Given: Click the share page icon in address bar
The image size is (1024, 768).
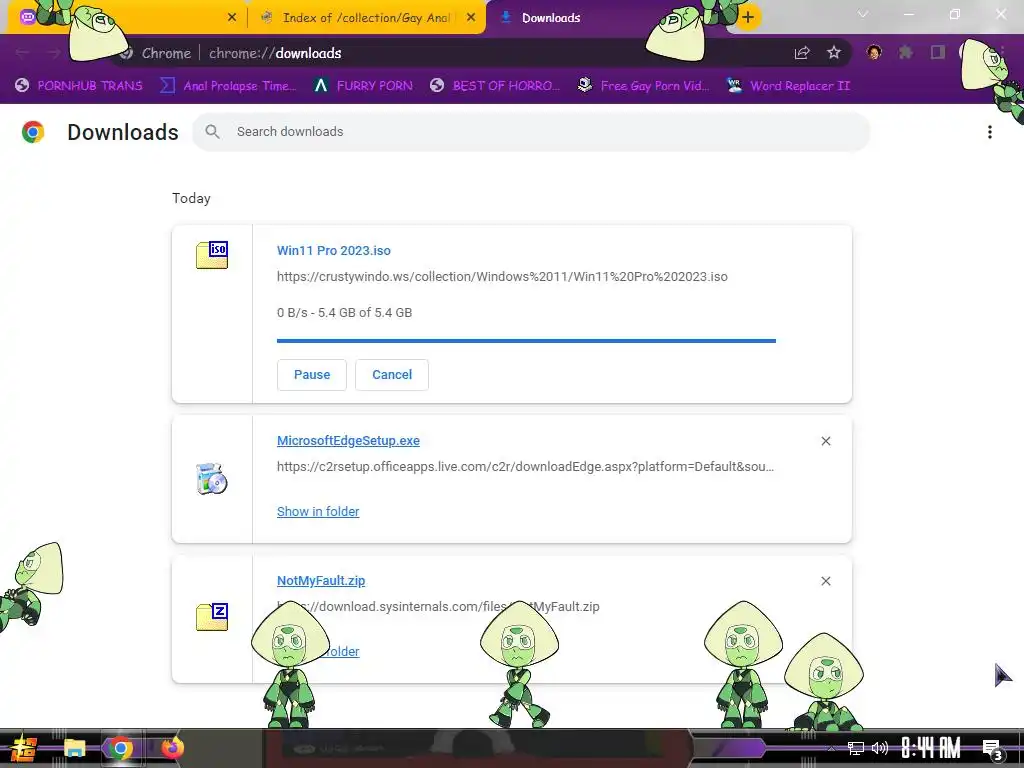Looking at the screenshot, I should pyautogui.click(x=802, y=53).
